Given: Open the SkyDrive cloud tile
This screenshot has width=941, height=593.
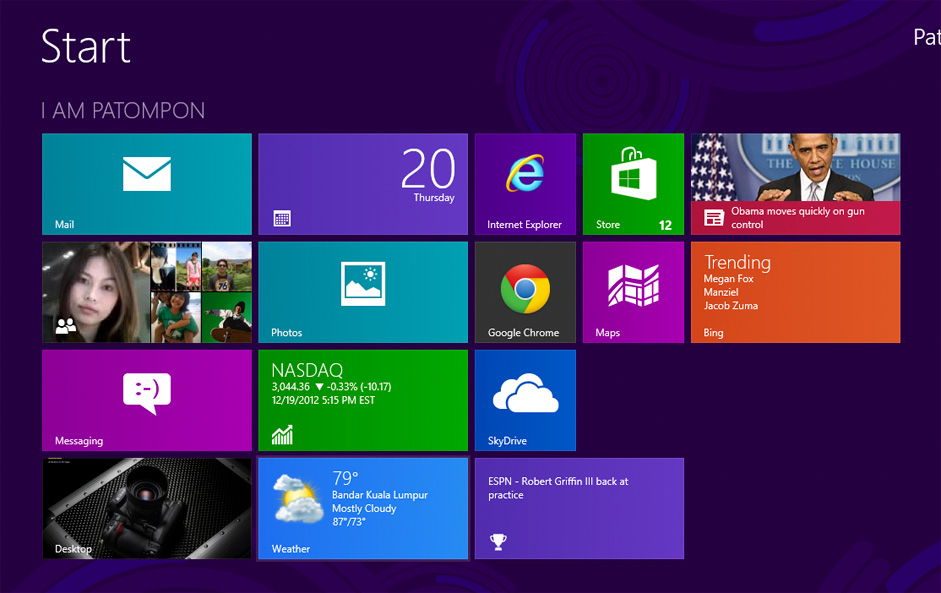Looking at the screenshot, I should pyautogui.click(x=525, y=400).
